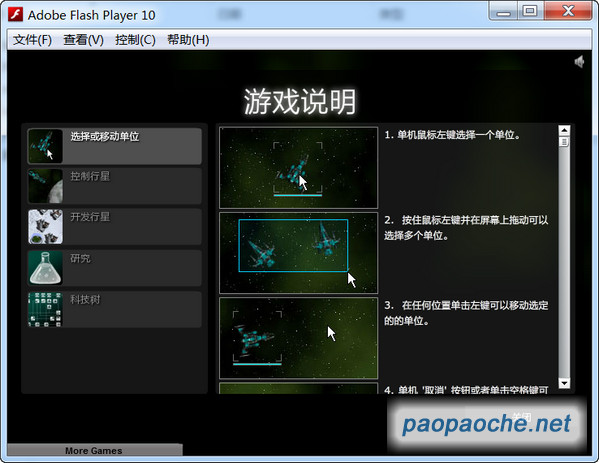Select the 选择或移动单位 spaceship icon
The image size is (599, 463).
click(x=45, y=146)
